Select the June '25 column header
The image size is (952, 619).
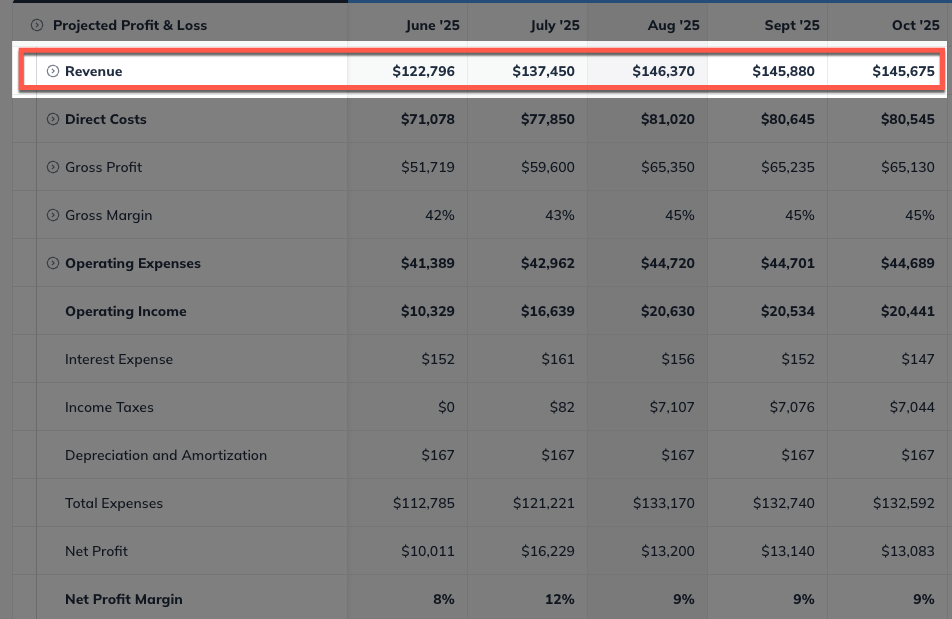pos(433,24)
